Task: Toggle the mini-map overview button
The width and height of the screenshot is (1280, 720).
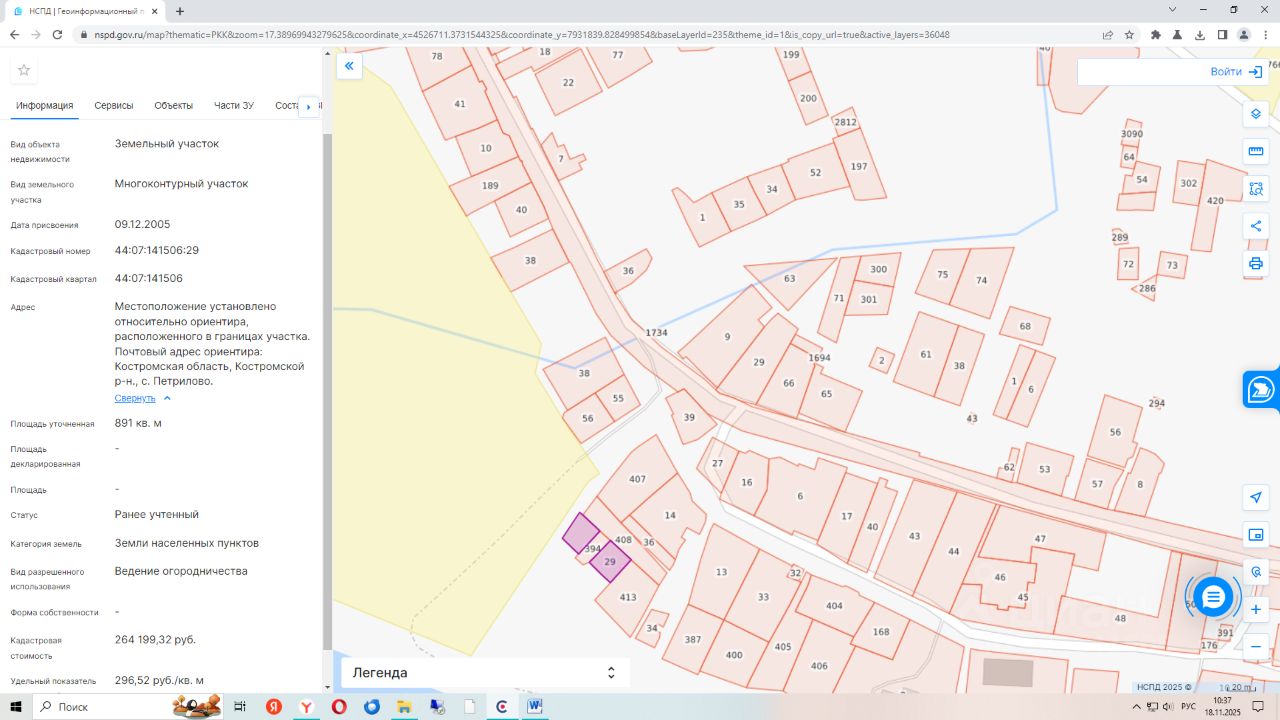Action: pos(1256,535)
